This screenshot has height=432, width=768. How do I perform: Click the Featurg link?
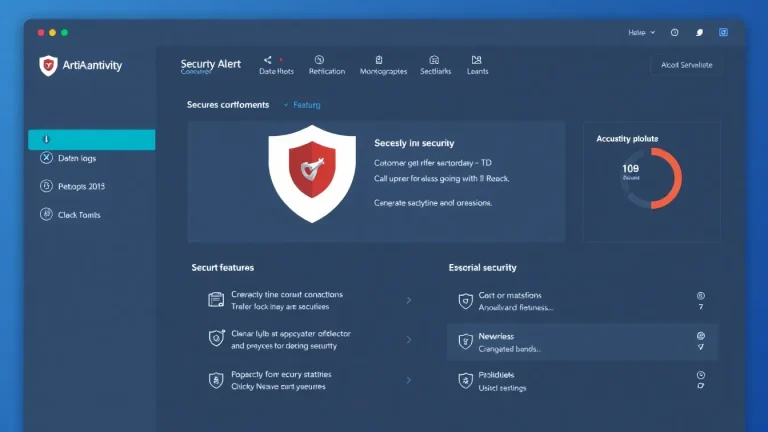307,105
